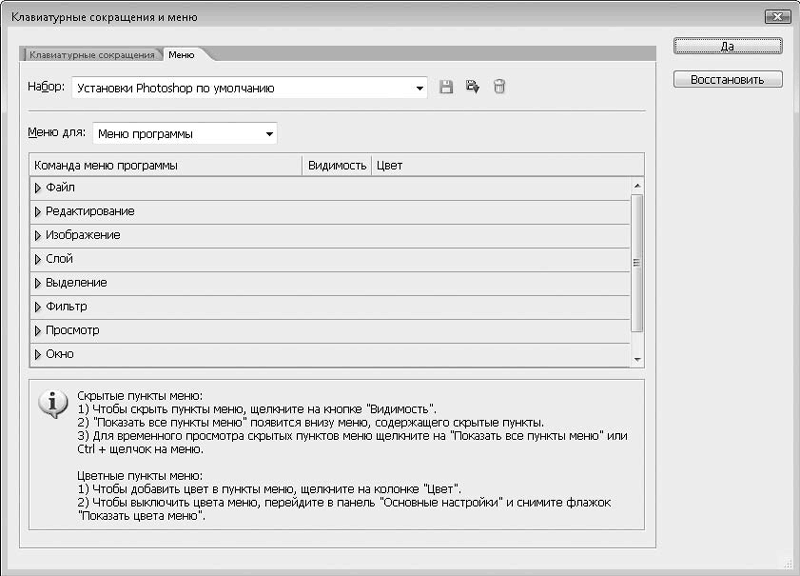Viewport: 800px width, 576px height.
Task: Expand the Просмотр menu group
Action: [x=38, y=331]
